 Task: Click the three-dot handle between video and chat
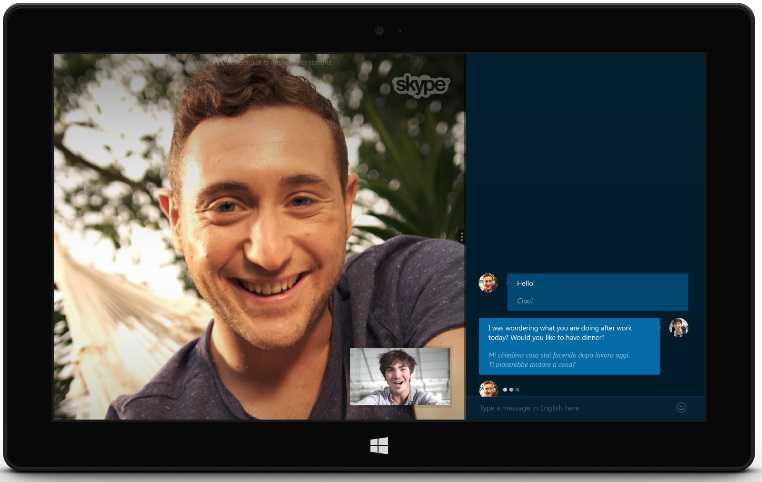tap(461, 237)
